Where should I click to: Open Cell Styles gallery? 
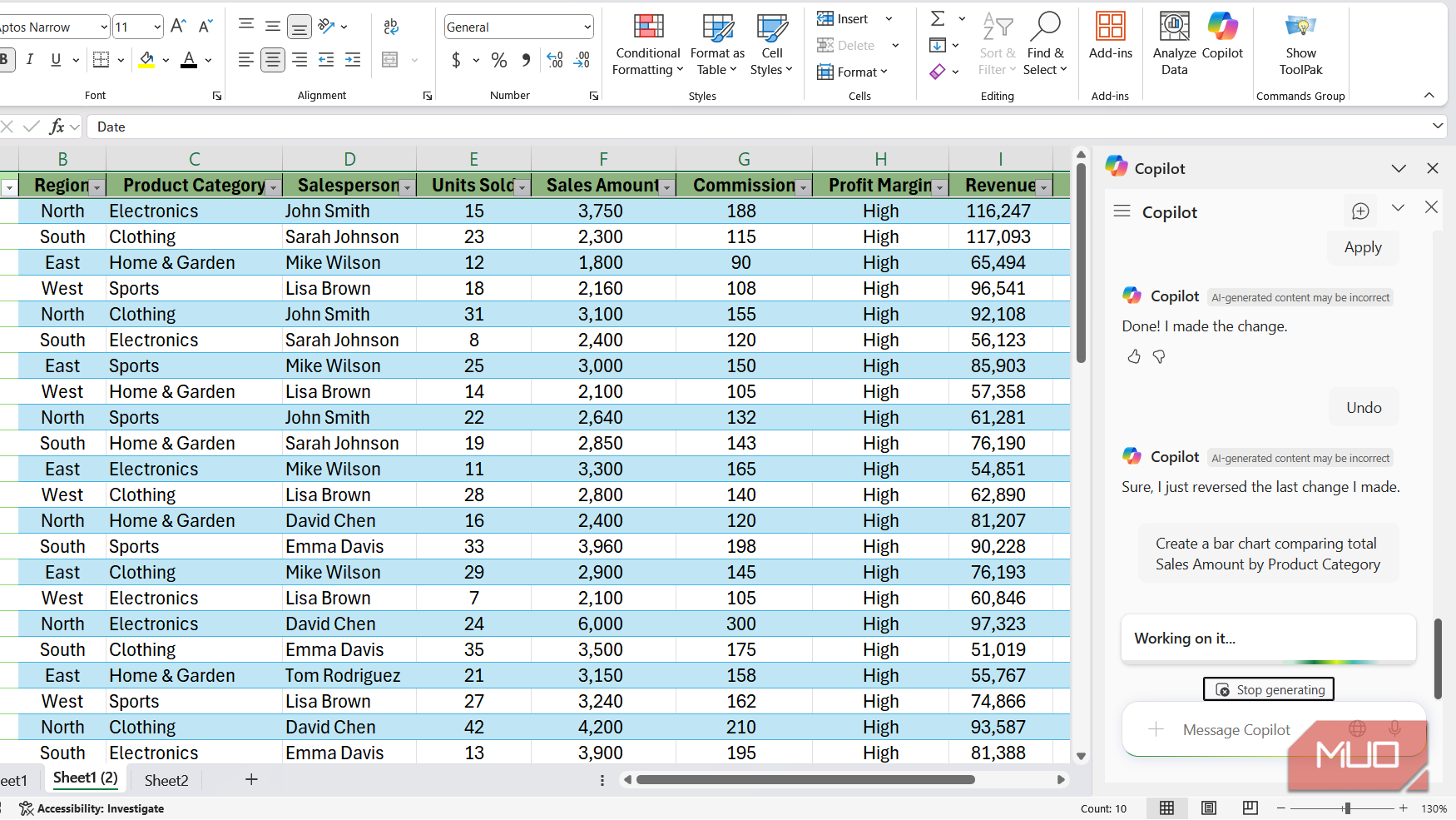(x=771, y=45)
